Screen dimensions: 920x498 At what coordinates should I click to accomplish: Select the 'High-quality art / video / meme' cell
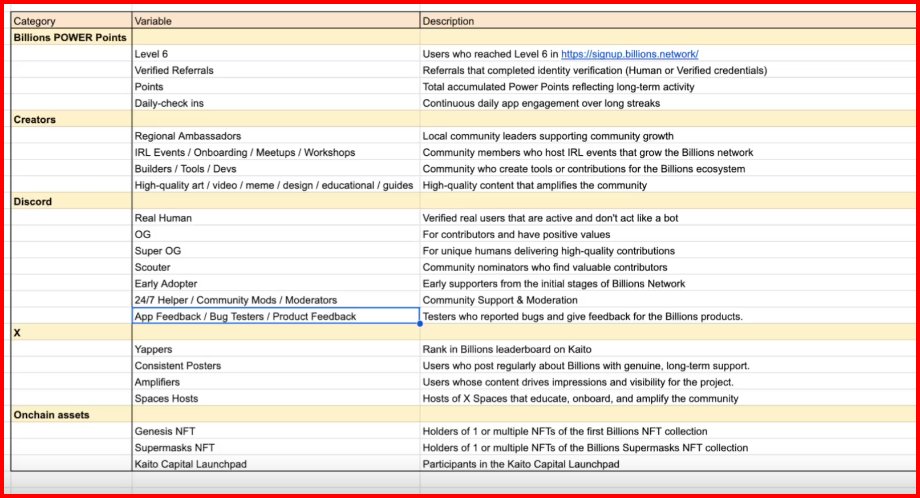tap(276, 185)
